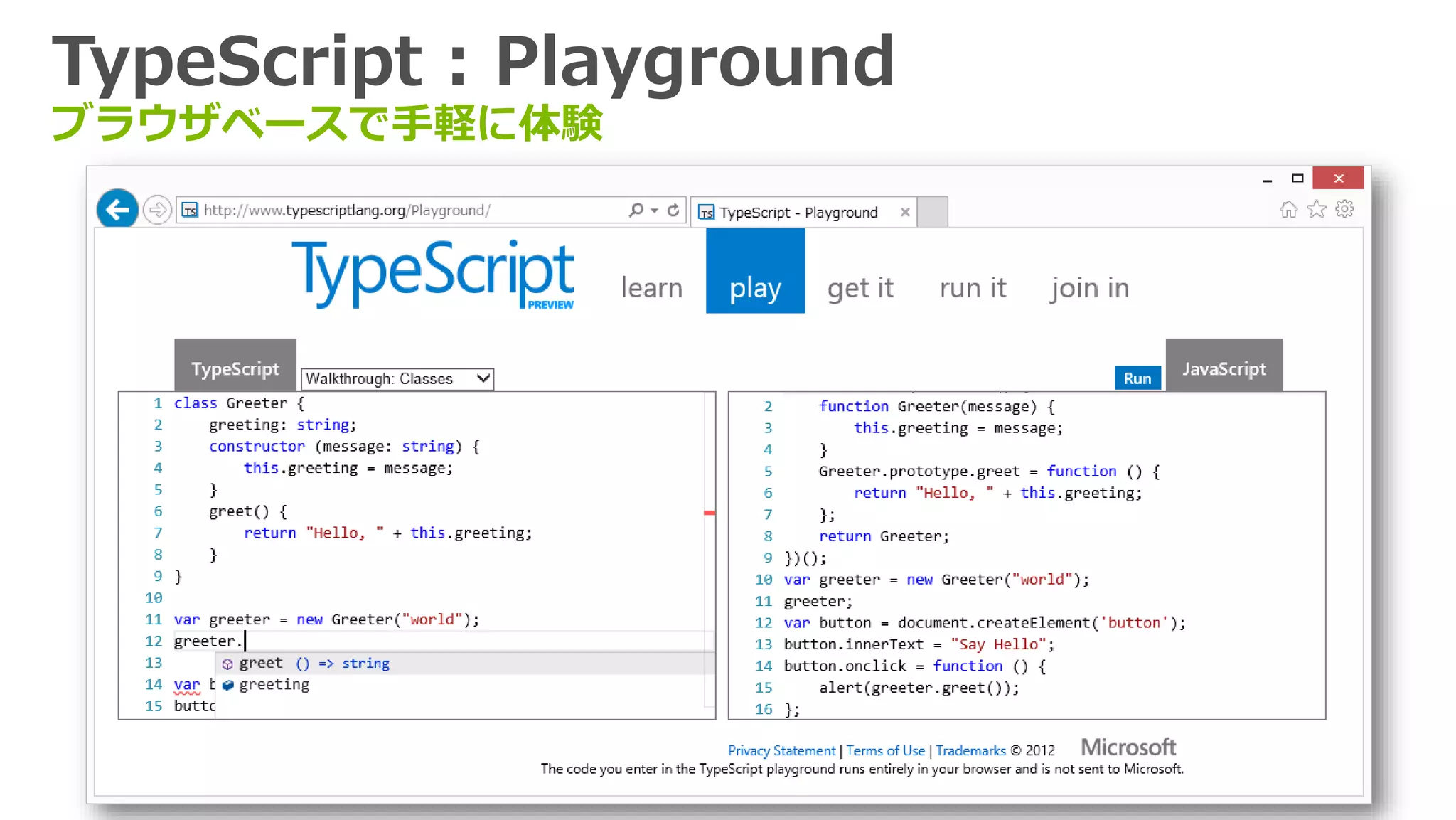Click 'Greeter.prototype.greet' line in JavaScript output

[989, 471]
